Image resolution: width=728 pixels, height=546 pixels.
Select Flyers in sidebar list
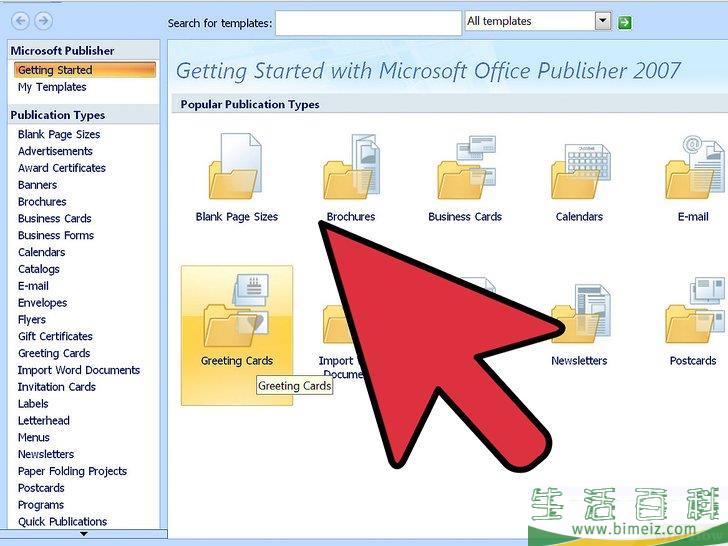tap(32, 319)
